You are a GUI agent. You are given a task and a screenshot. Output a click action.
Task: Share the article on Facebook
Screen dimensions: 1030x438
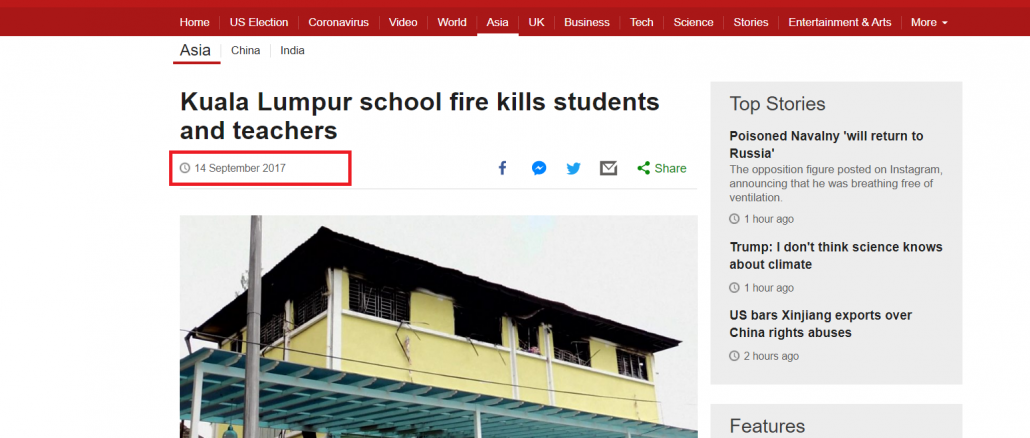click(x=503, y=168)
